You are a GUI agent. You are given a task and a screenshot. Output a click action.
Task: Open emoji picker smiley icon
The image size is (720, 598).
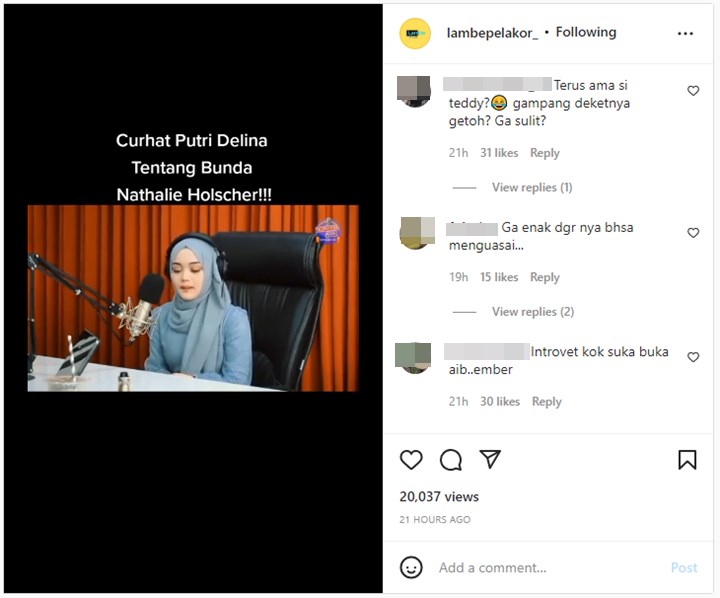411,567
